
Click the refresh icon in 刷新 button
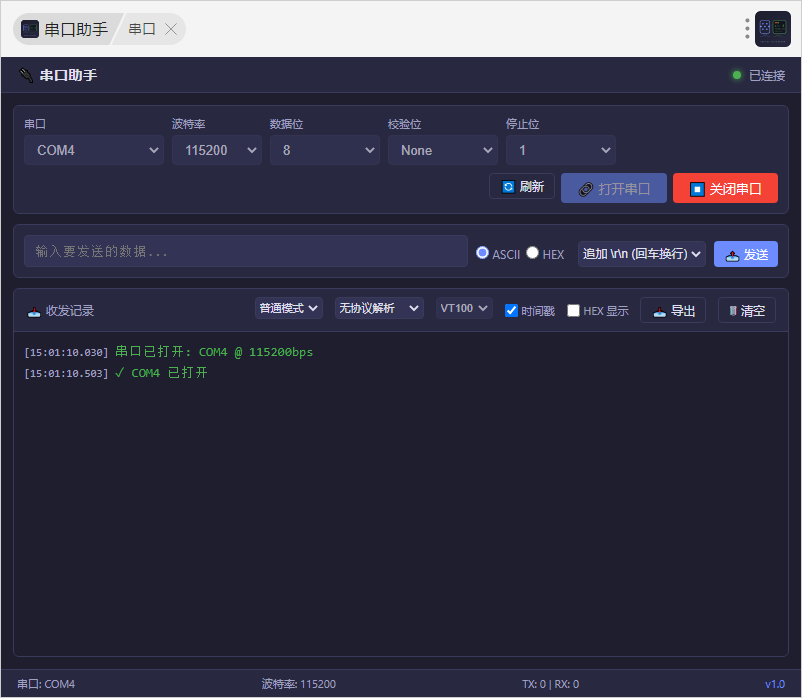[x=508, y=187]
